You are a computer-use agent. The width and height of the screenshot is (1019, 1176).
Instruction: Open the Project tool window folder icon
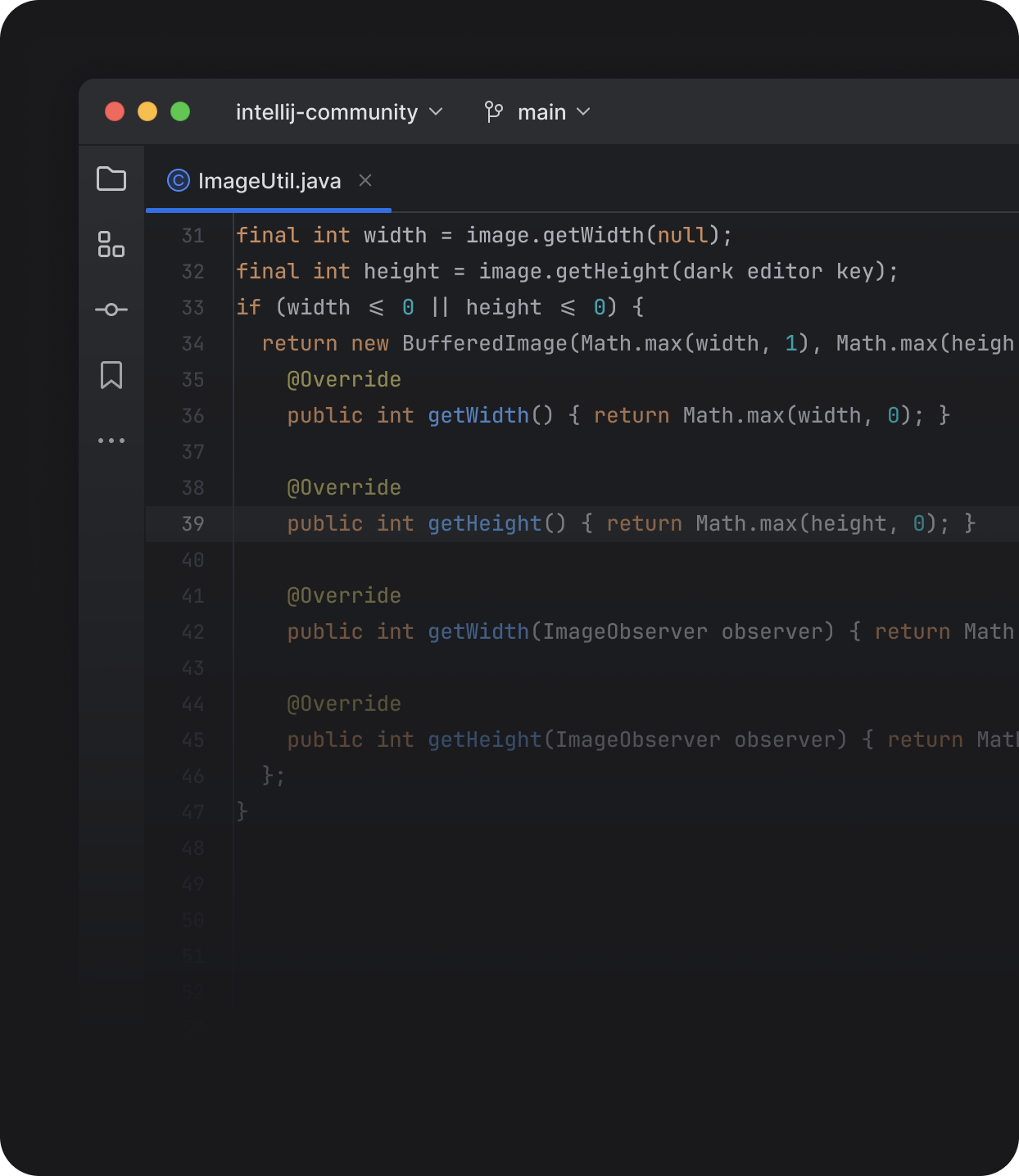click(111, 179)
